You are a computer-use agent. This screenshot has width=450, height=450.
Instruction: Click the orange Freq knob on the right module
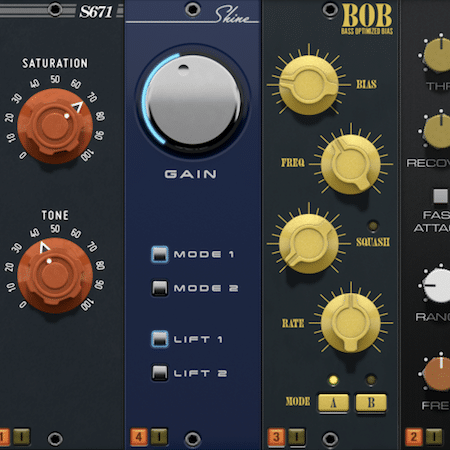(437, 373)
